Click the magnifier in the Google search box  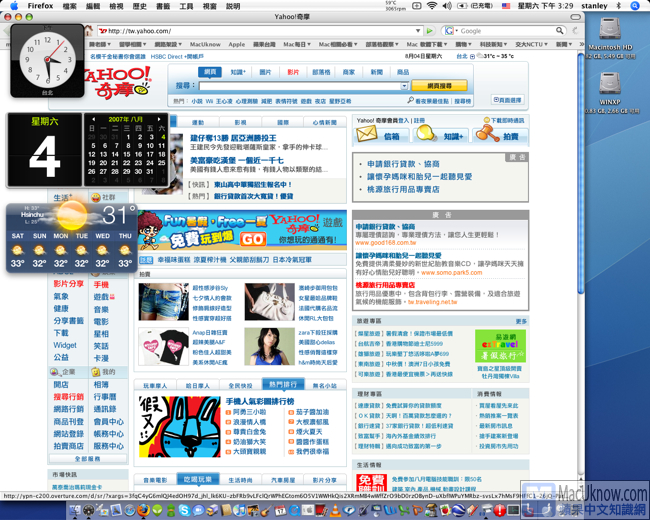(560, 31)
